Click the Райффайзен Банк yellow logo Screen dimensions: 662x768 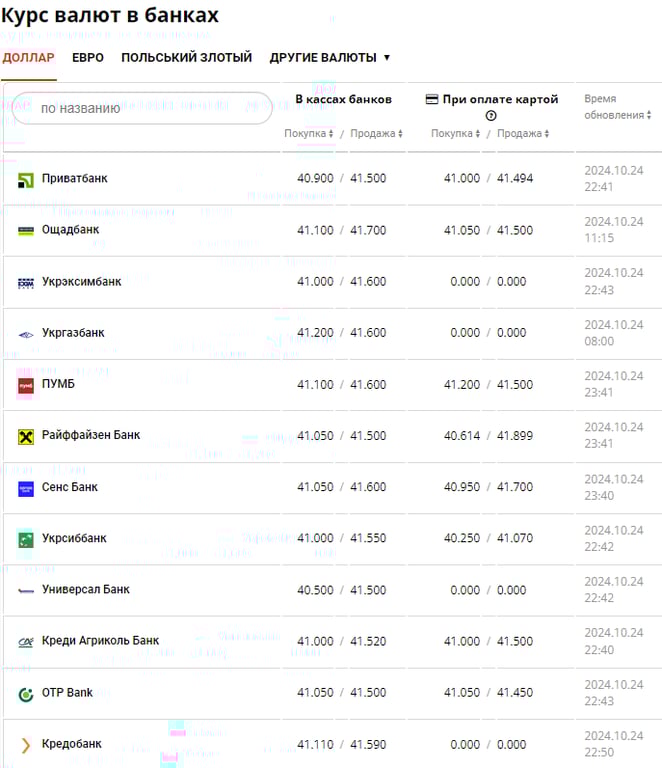coord(26,436)
